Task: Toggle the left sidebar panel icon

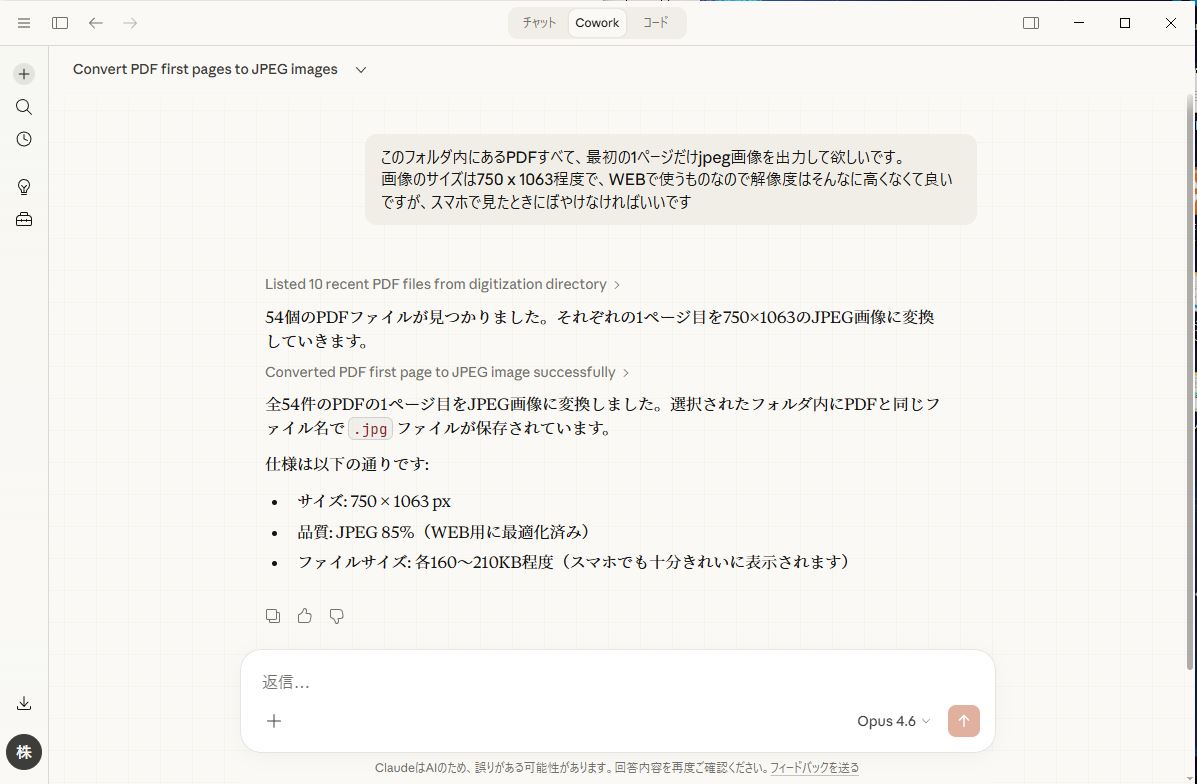Action: tap(60, 23)
